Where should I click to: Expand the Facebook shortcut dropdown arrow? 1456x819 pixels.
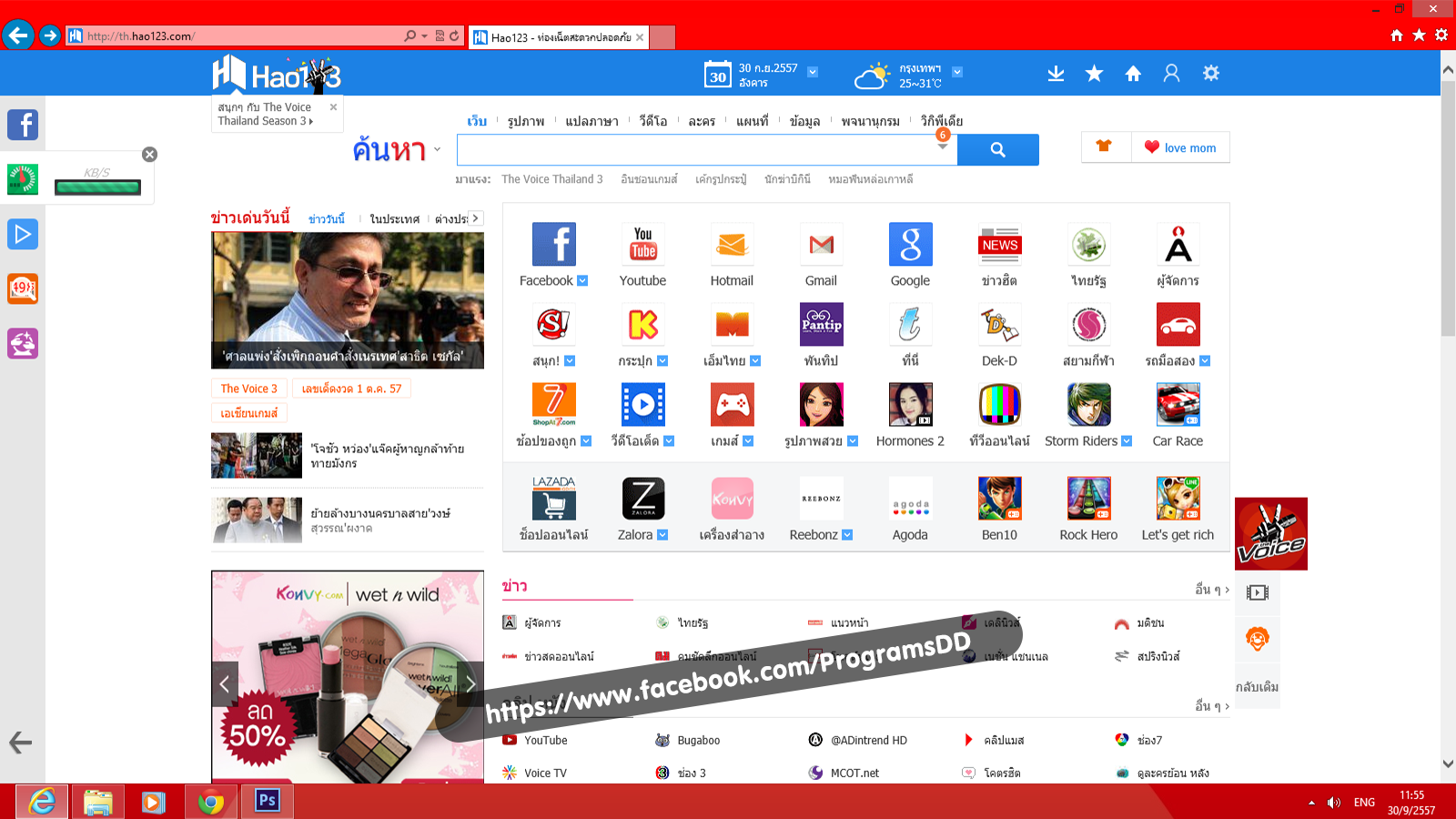582,281
